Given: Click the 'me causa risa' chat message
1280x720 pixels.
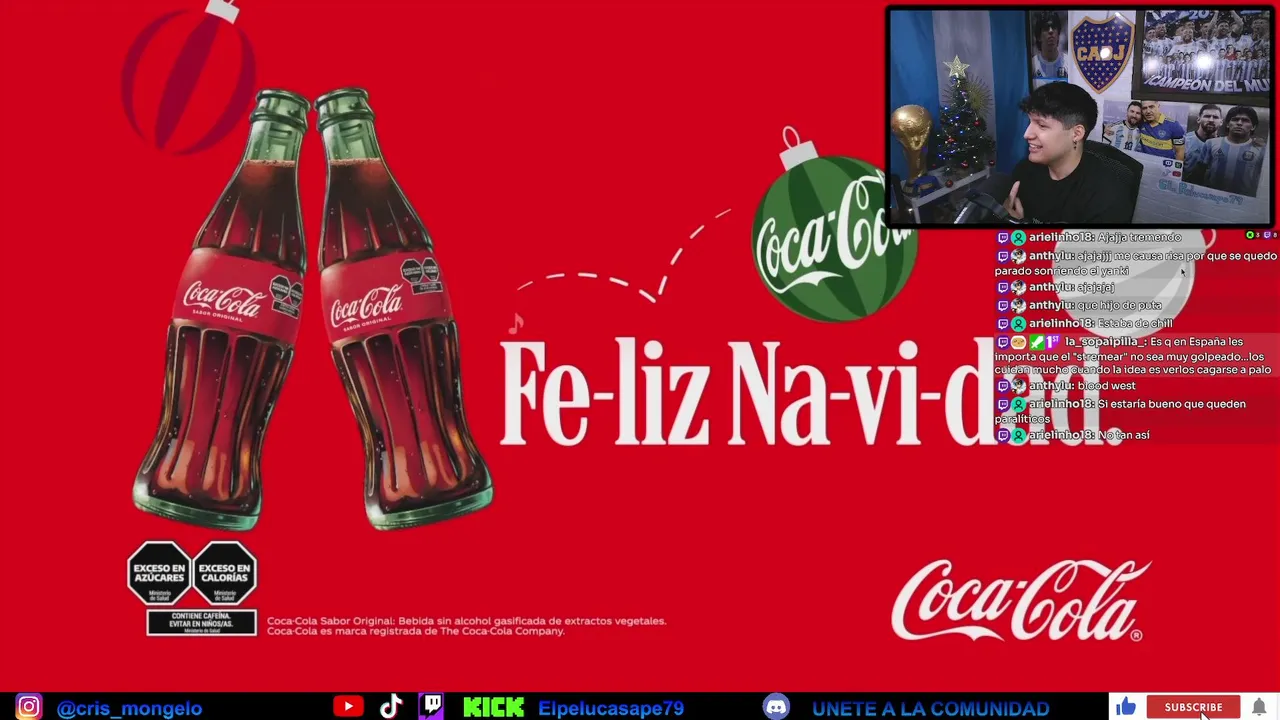Looking at the screenshot, I should click(x=1135, y=263).
